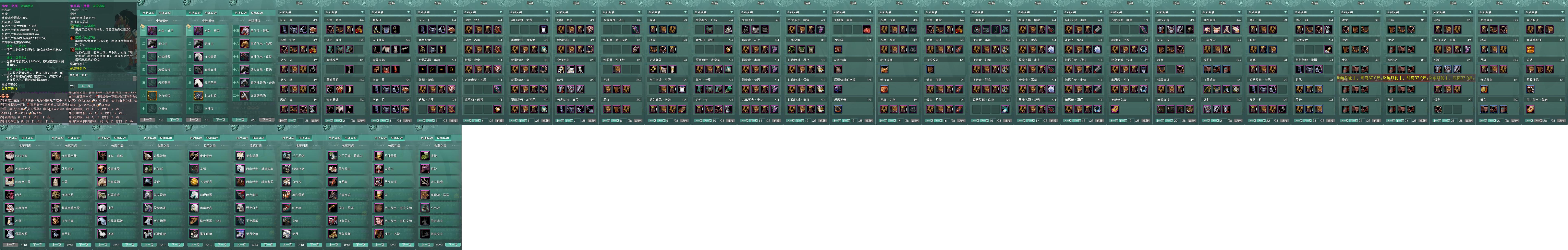This screenshot has height=250, width=1568.
Task: Click the 鹿车·春草 mount icon
Action: [x=102, y=156]
